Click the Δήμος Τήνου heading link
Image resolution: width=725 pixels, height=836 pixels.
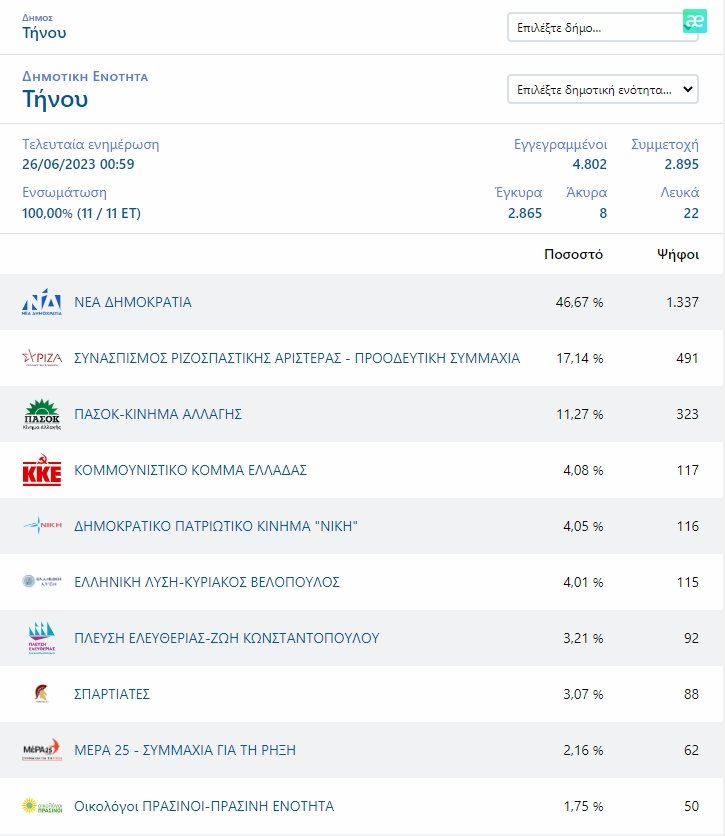pos(44,33)
